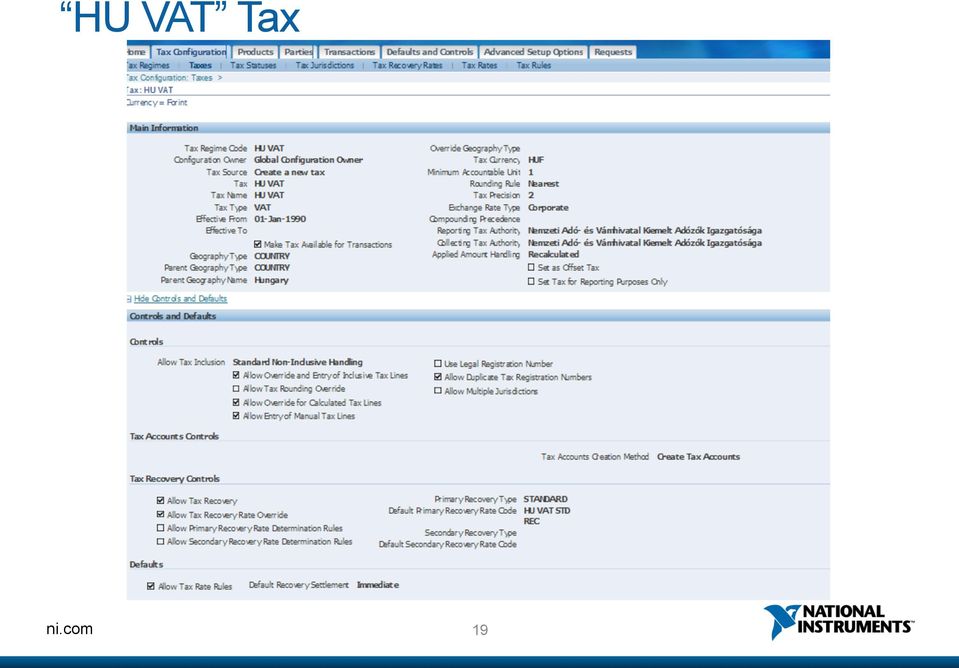Toggle Allow Duplicate Tax Registration Numbers
Screen dimensions: 959x668
tap(437, 377)
